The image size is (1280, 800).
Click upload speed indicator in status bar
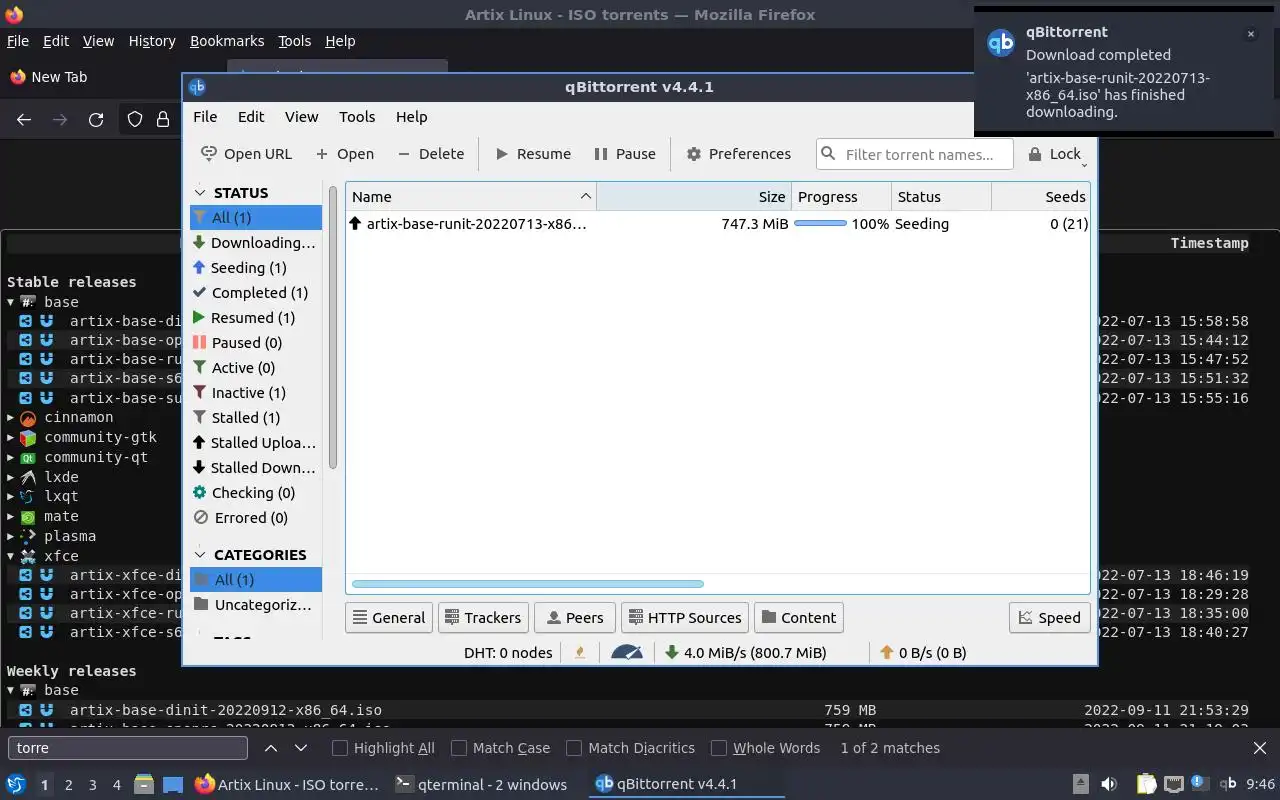point(923,653)
